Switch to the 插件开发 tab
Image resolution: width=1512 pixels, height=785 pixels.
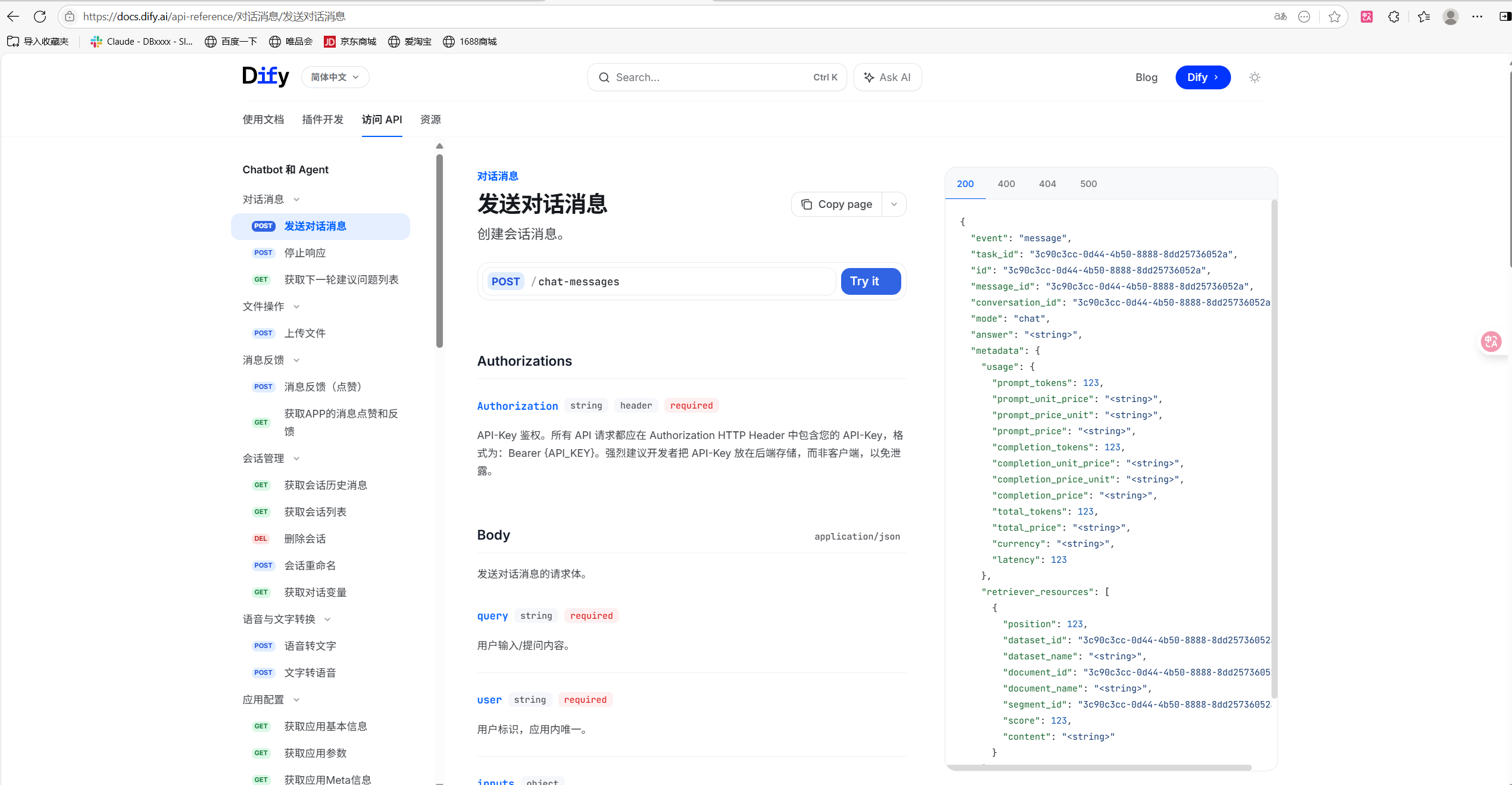click(323, 119)
